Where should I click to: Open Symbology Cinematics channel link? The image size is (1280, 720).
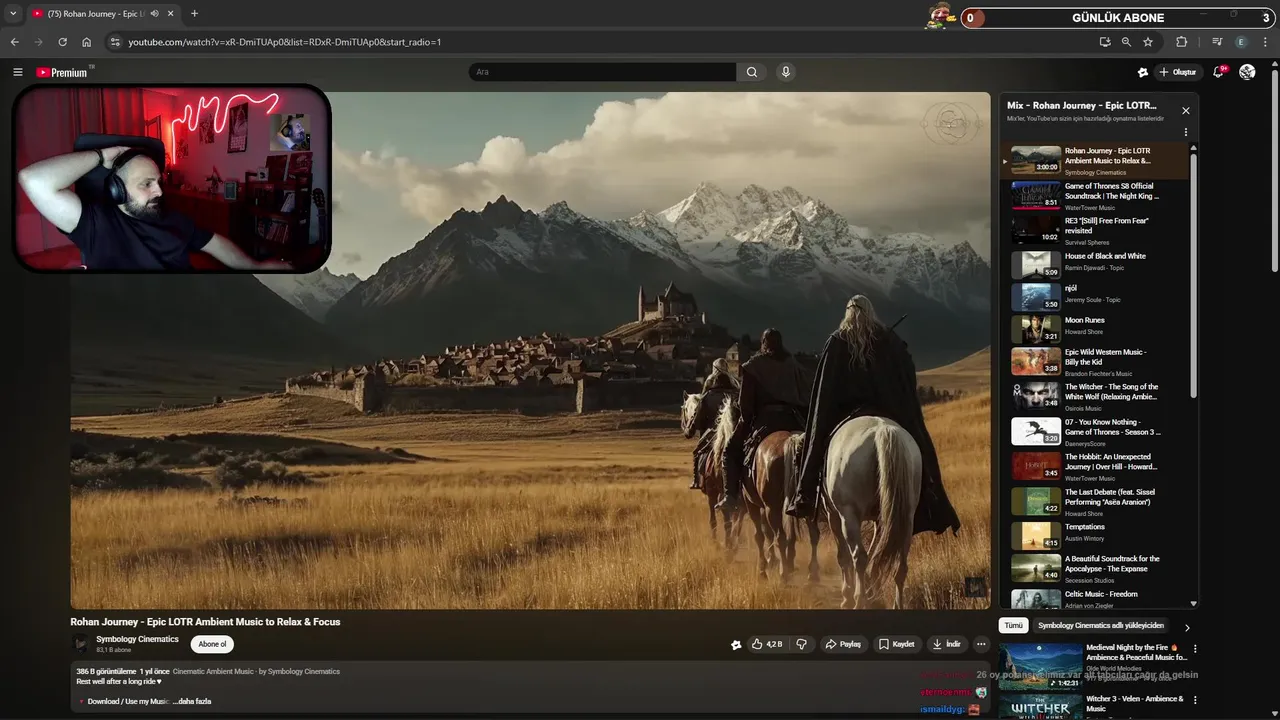coord(137,639)
